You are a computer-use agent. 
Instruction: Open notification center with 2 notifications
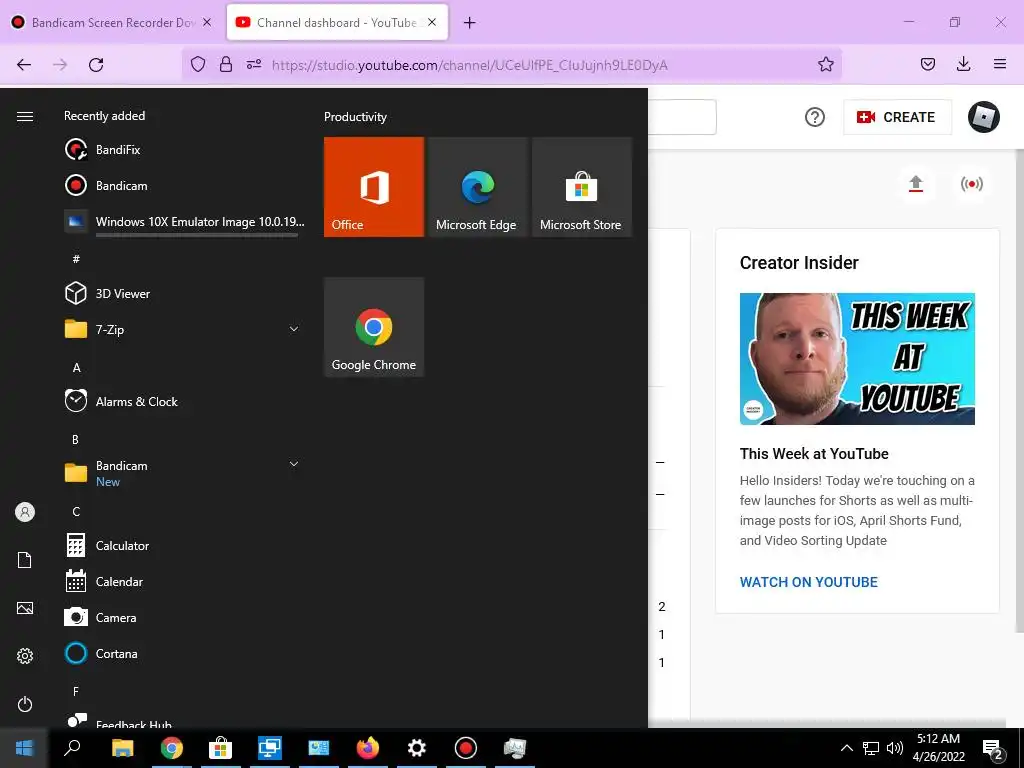993,749
